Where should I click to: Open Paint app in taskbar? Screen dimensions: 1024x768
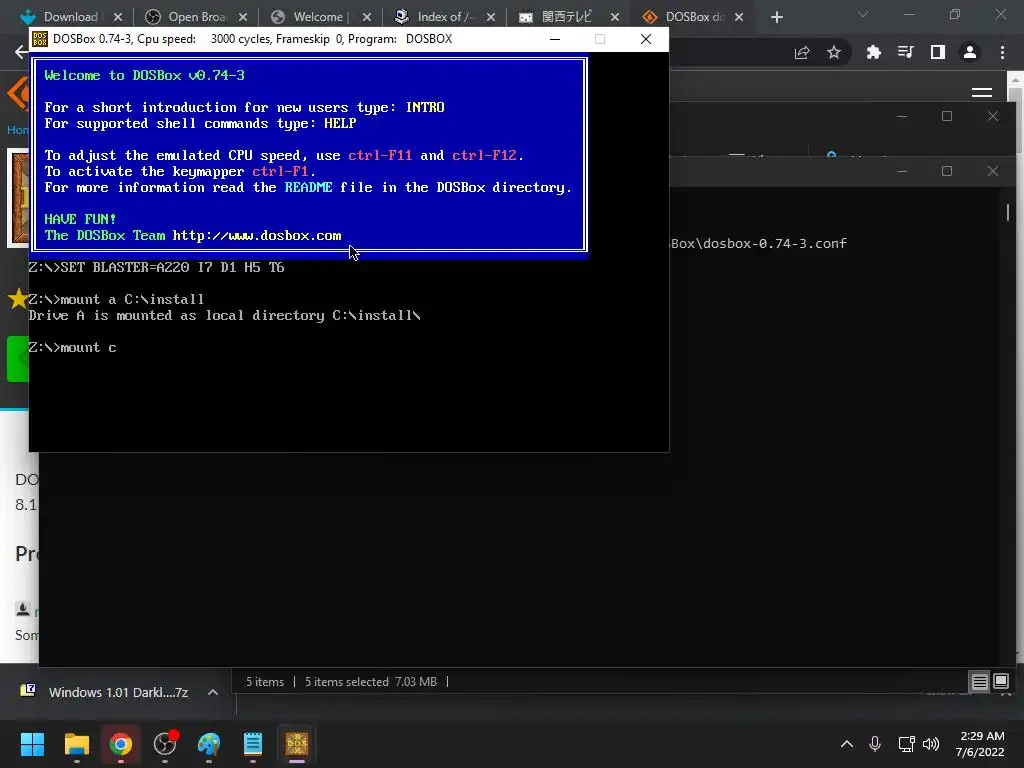tap(209, 744)
